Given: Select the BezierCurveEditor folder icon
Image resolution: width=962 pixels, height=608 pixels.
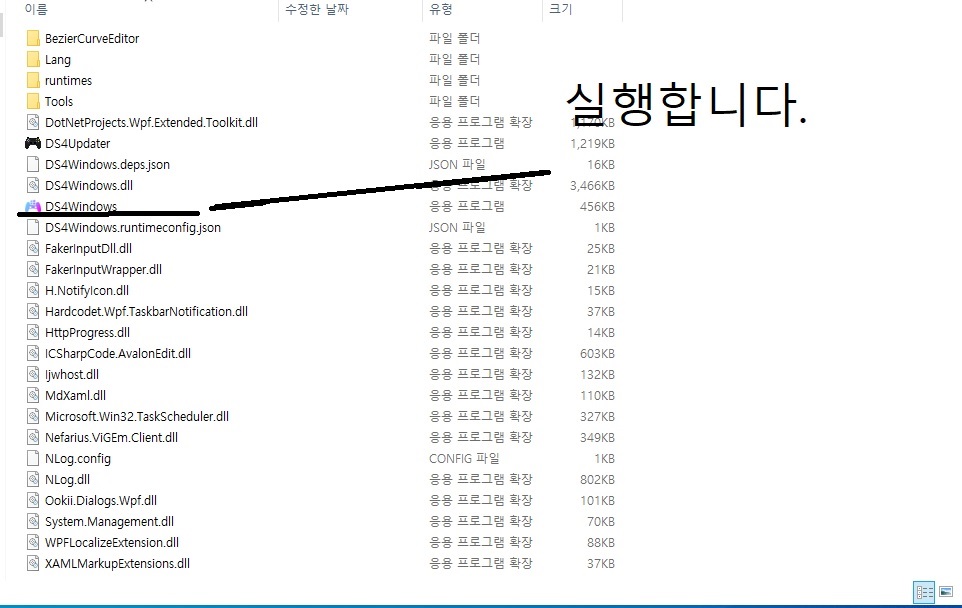Looking at the screenshot, I should click(33, 39).
